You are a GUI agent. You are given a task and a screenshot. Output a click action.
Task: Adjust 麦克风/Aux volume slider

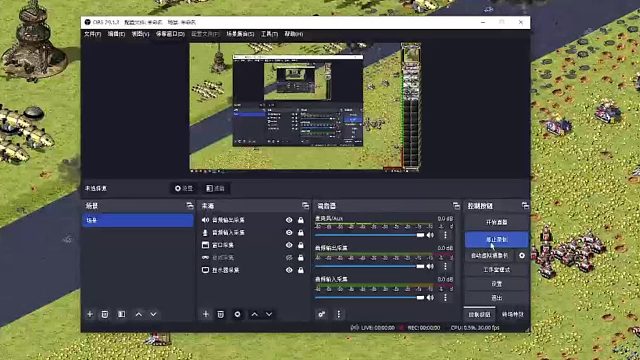click(370, 235)
